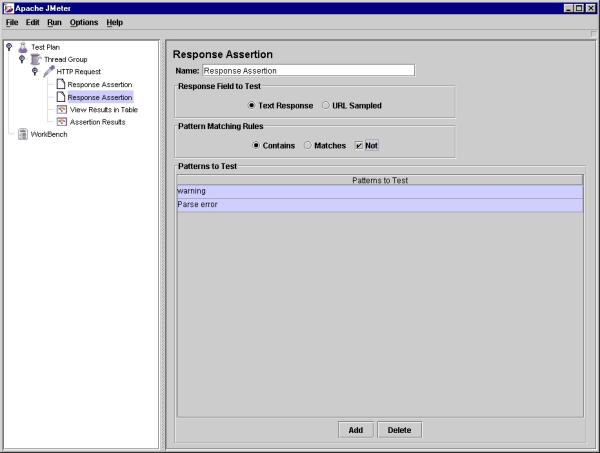Collapse the Thread Group tree node handle
Screen dimensions: 600x453
point(22,59)
